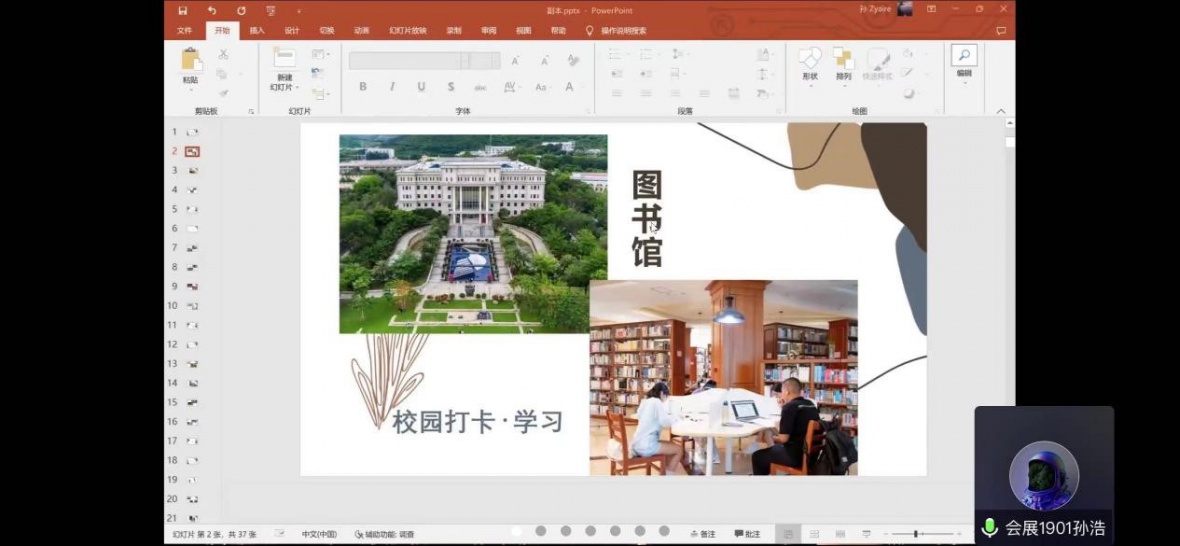Toggle Underline formatting
This screenshot has width=1180, height=546.
(421, 87)
